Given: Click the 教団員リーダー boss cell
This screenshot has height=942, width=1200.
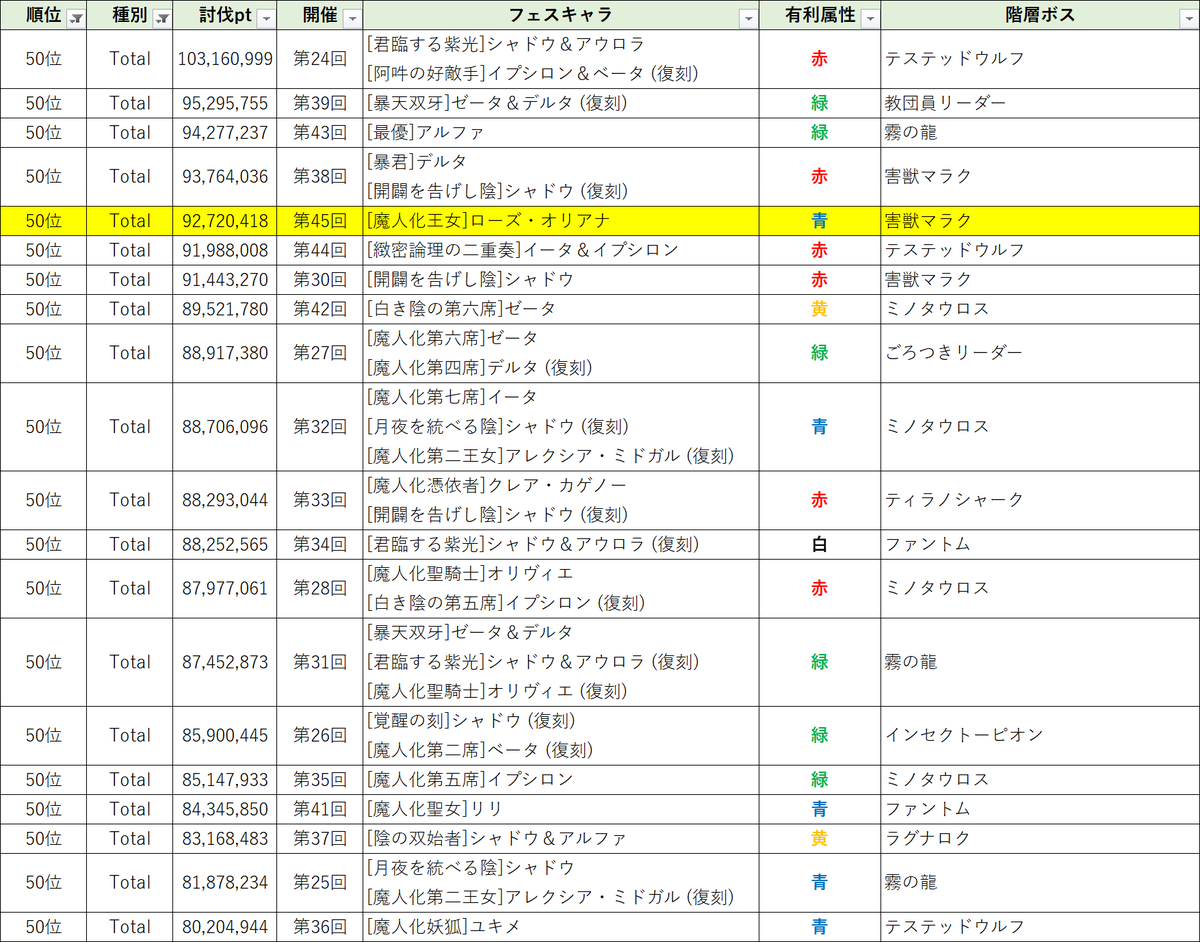Looking at the screenshot, I should [1040, 103].
